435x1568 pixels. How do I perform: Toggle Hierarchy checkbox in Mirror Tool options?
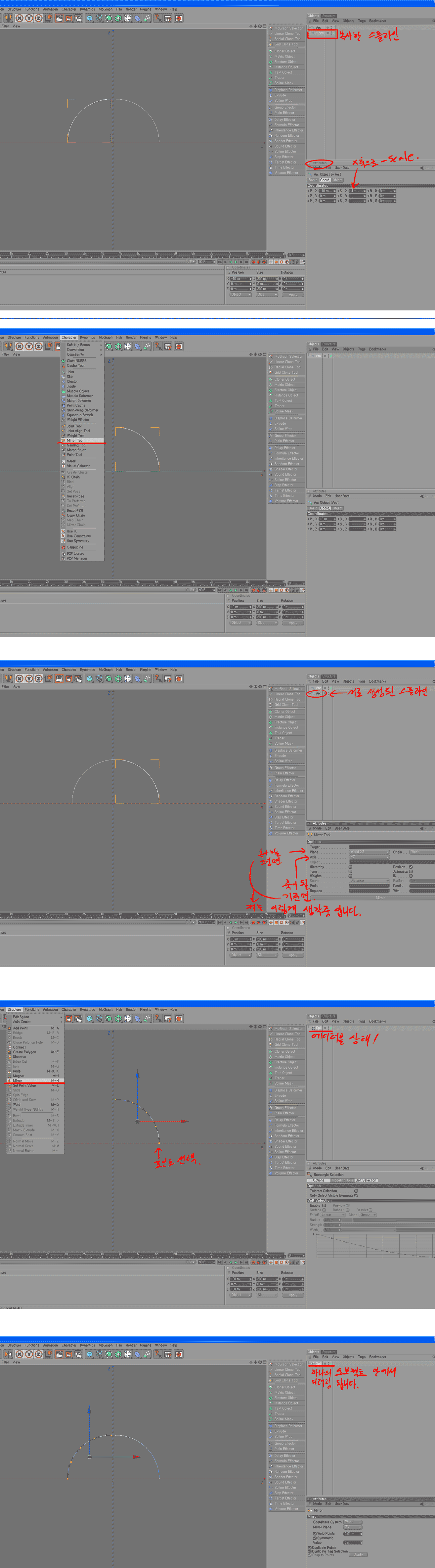click(350, 867)
